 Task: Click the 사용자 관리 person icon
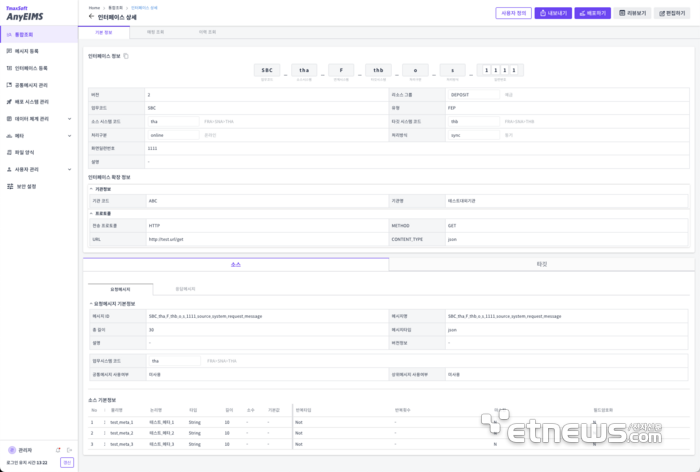9,169
